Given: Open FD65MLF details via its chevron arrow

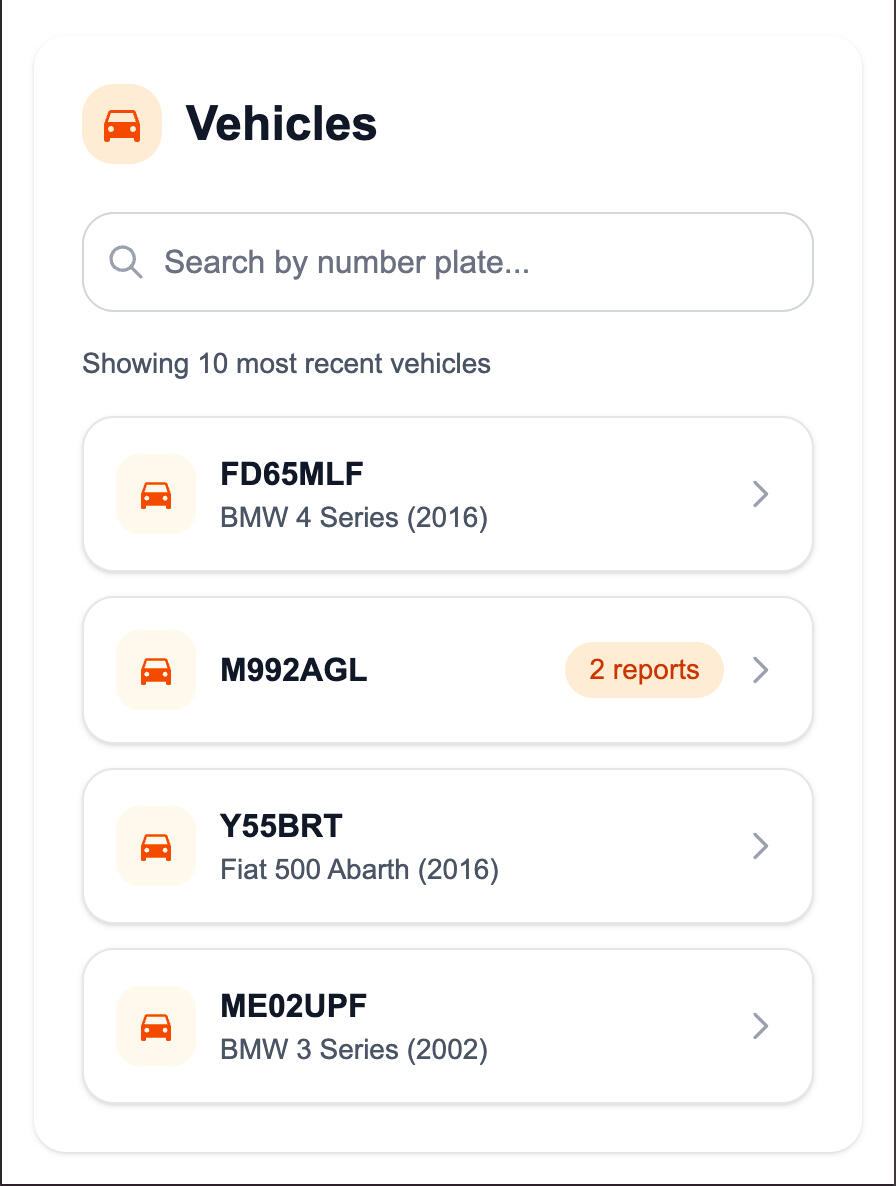Looking at the screenshot, I should 760,494.
